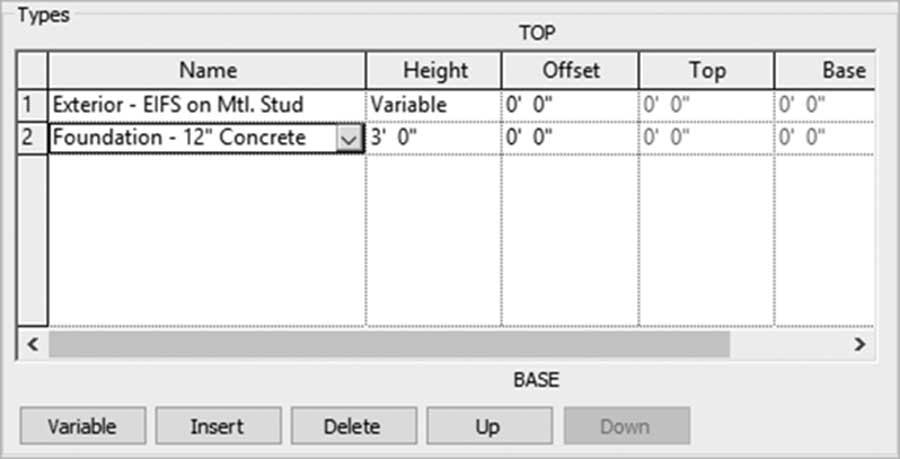Select row header number 2
900x459 pixels.
click(x=32, y=138)
